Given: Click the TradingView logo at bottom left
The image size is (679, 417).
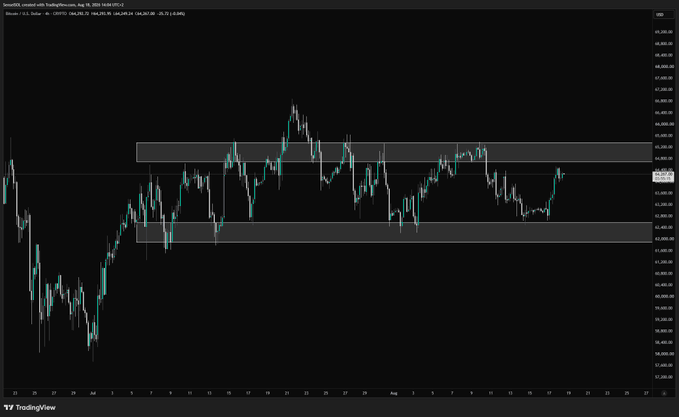Looking at the screenshot, I should point(29,407).
